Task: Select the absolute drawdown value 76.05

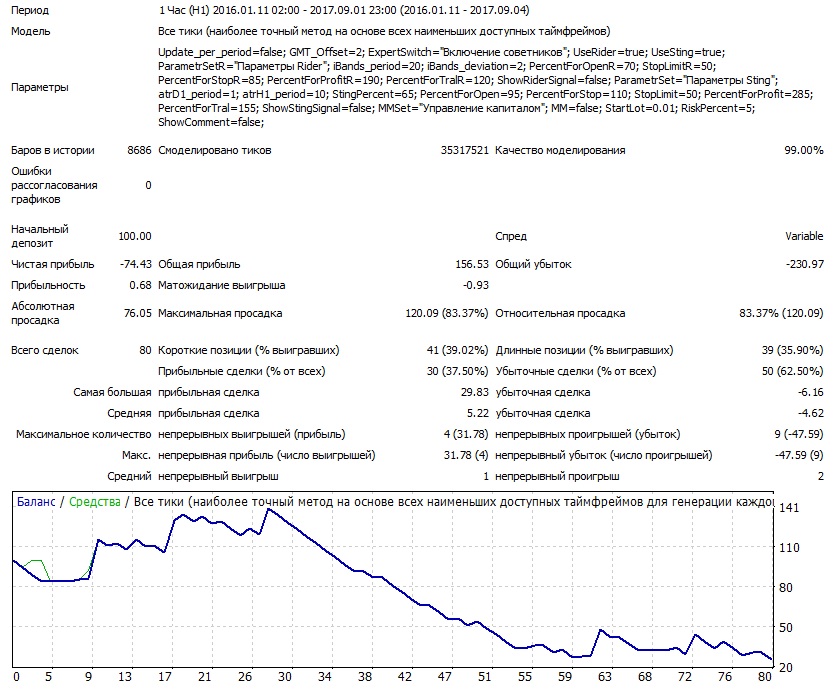Action: tap(138, 313)
